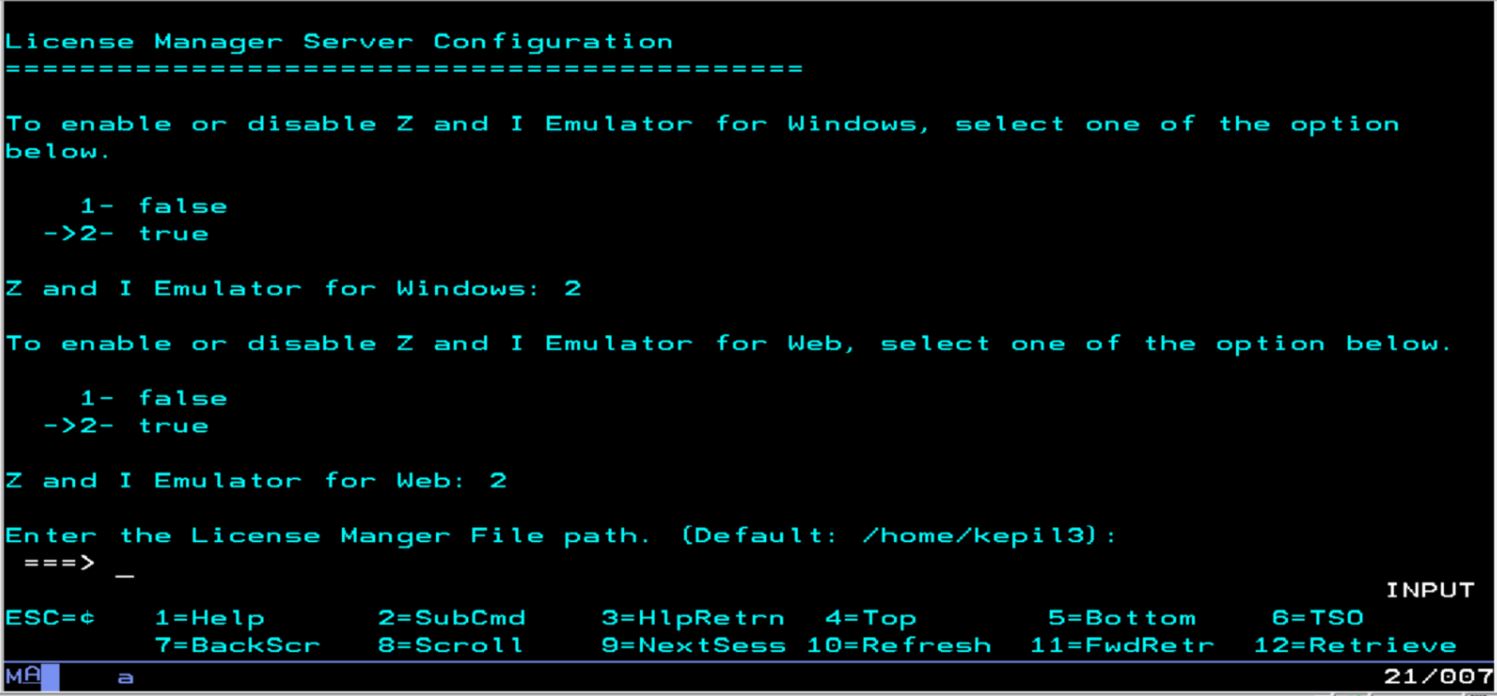Click the 11=FwdRetr function key label
1497x696 pixels.
1122,645
